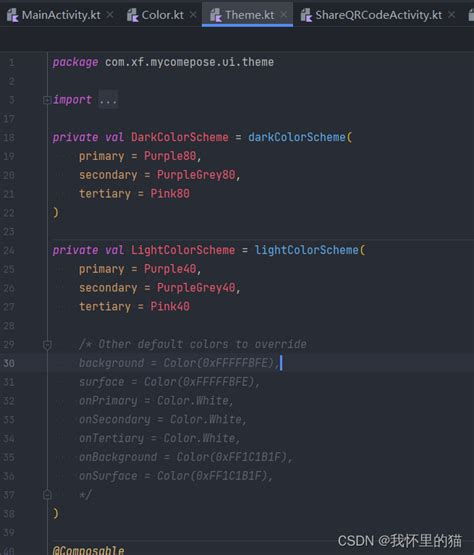Close the Color.kt tab
This screenshot has width=474, height=555.
pos(193,15)
